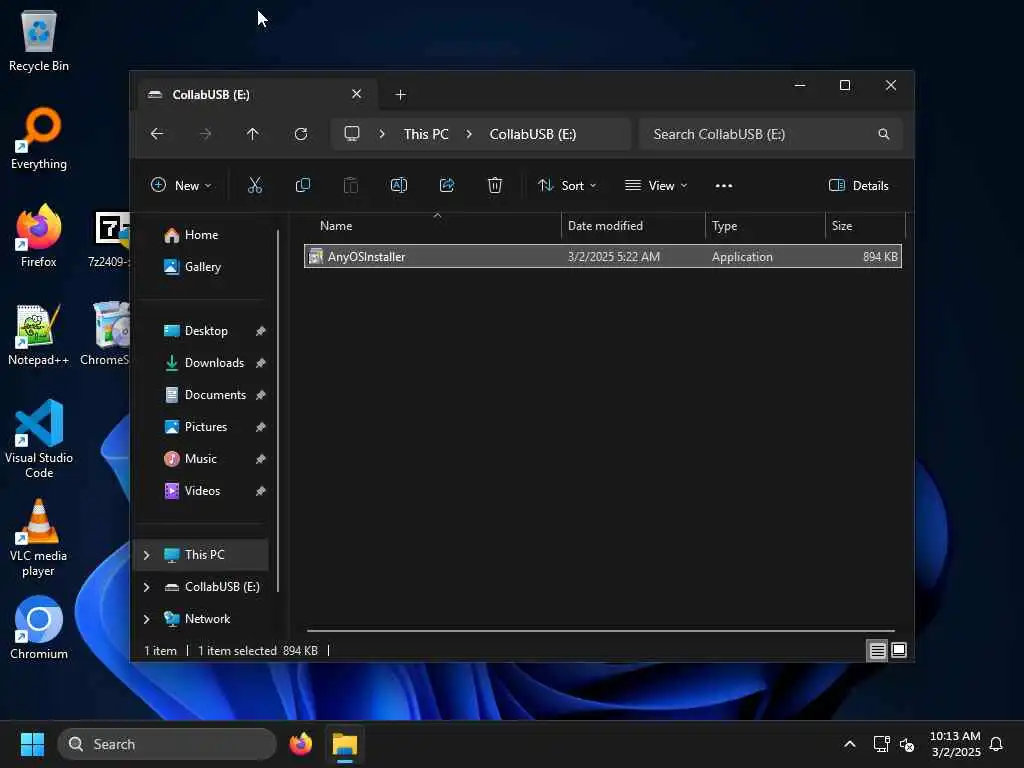Open Gallery in navigation pane
The height and width of the screenshot is (768, 1024).
coord(202,266)
